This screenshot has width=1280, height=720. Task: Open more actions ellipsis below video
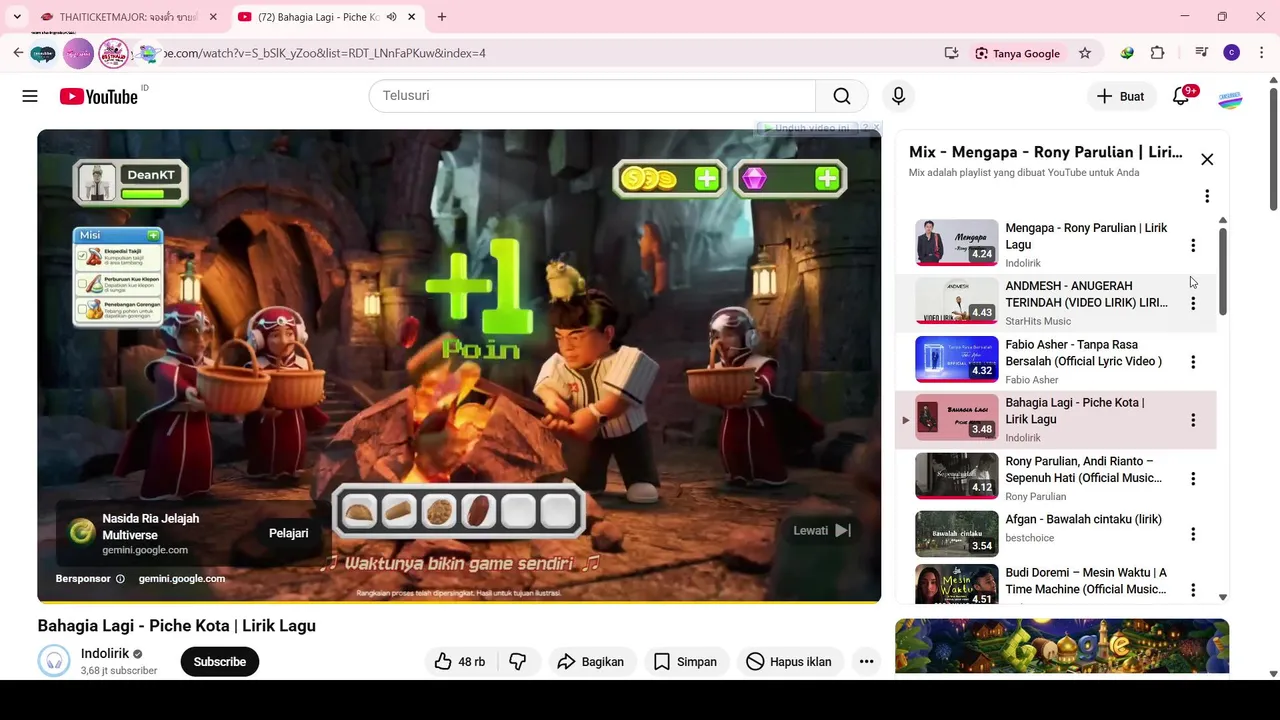point(866,662)
